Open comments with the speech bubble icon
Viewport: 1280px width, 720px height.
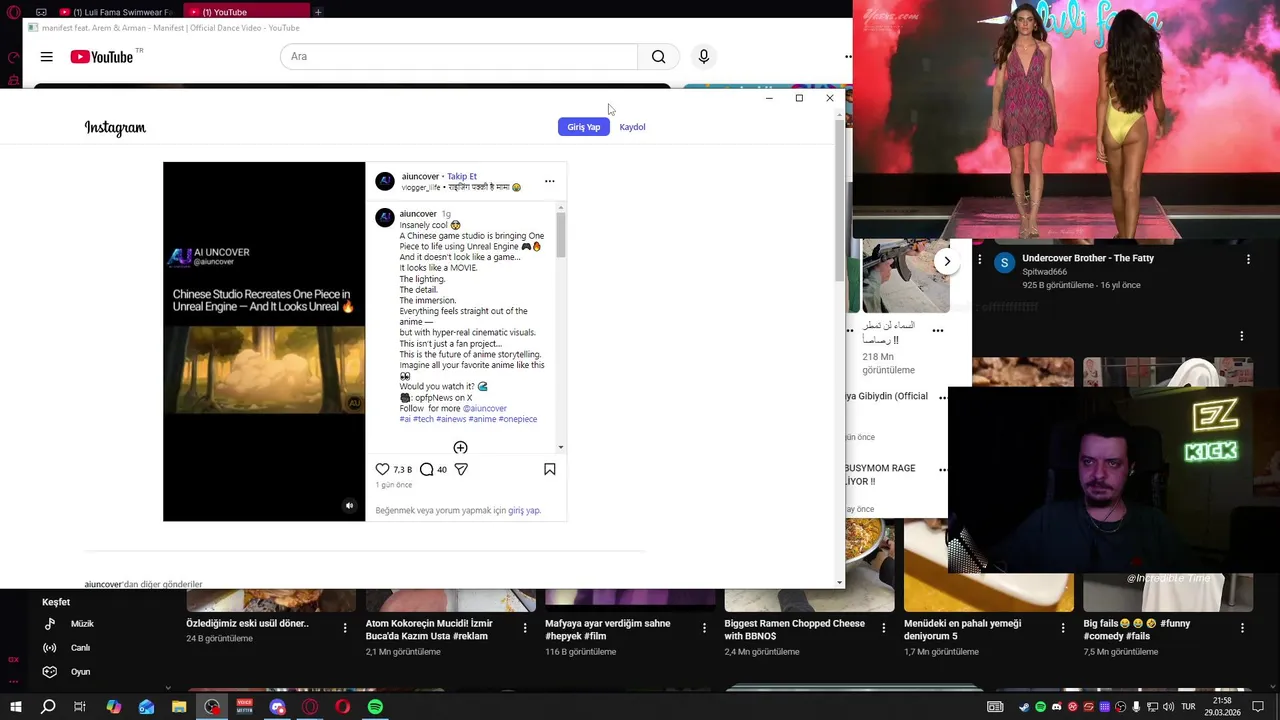[x=426, y=469]
